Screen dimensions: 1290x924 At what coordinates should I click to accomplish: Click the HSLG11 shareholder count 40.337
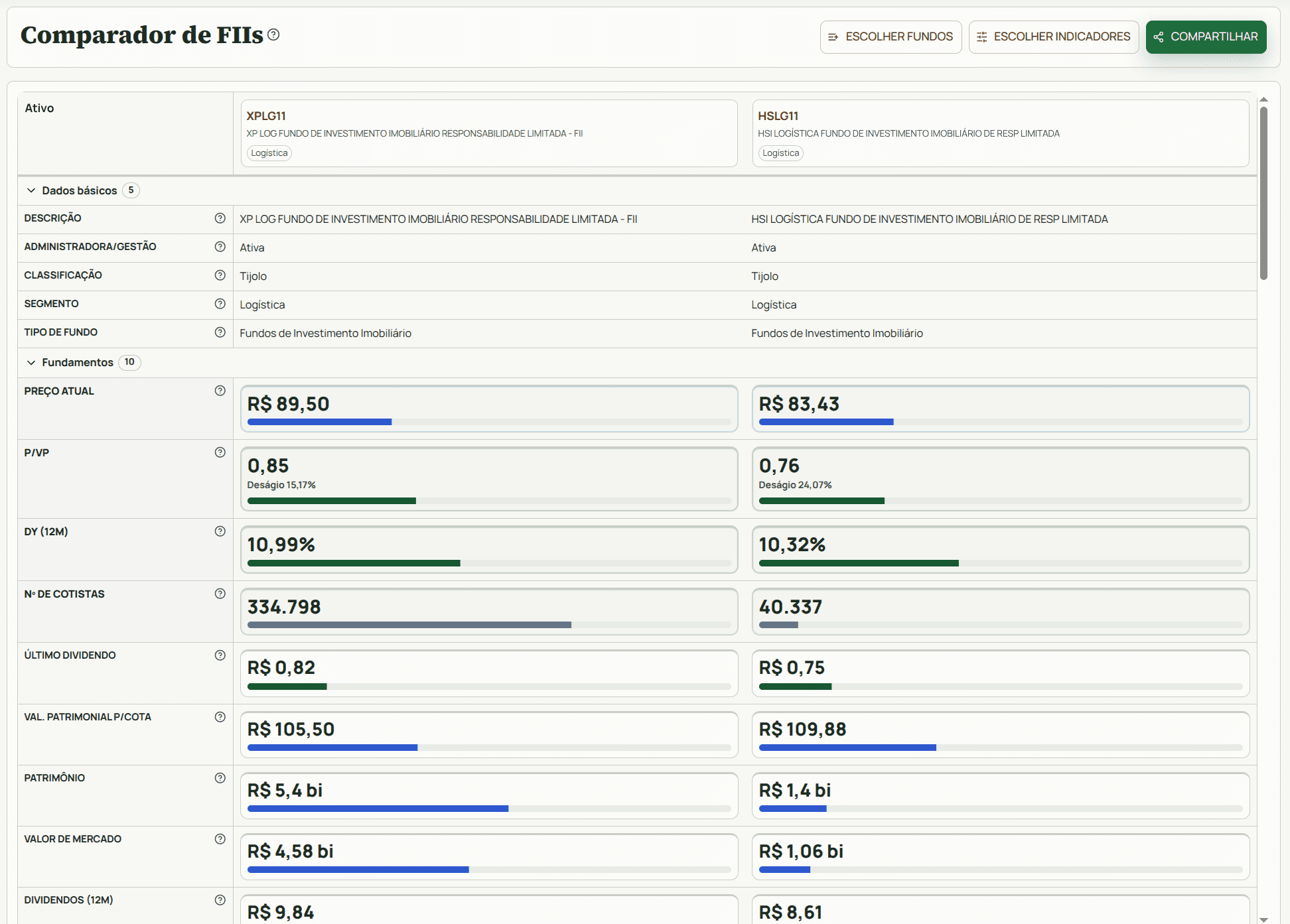pos(790,607)
